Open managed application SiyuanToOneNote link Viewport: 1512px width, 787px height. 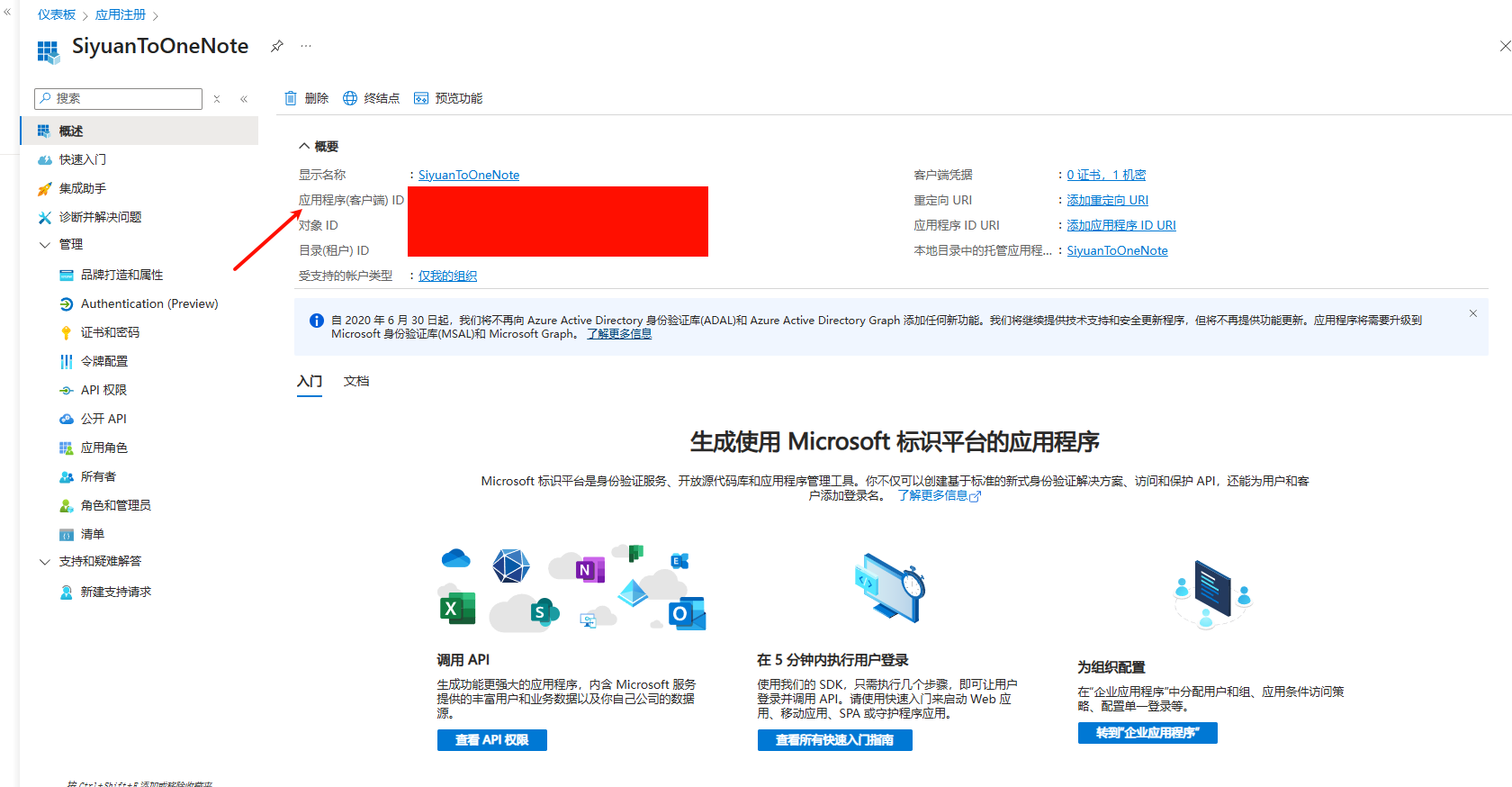[1117, 250]
